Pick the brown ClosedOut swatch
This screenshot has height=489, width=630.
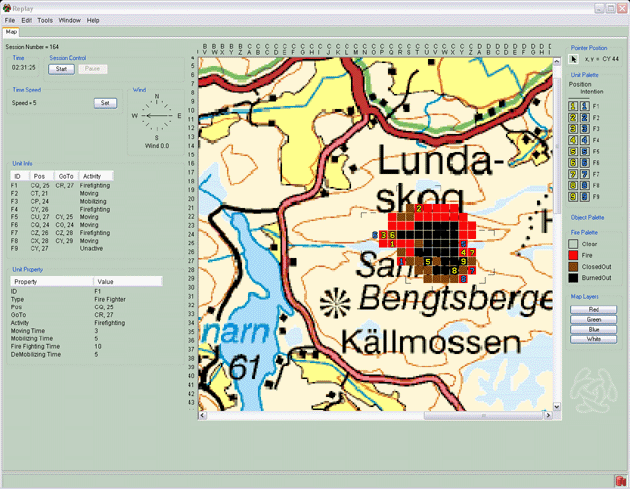tap(575, 268)
